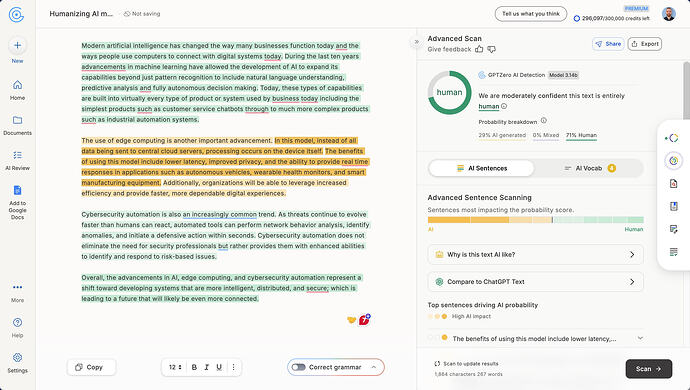
Task: Apply italic formatting
Action: click(x=206, y=367)
